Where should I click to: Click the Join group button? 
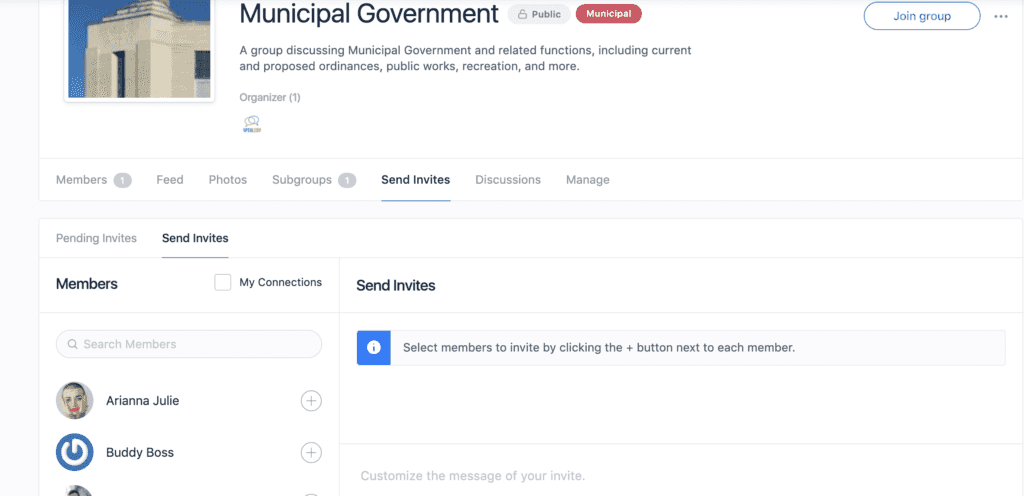click(921, 16)
